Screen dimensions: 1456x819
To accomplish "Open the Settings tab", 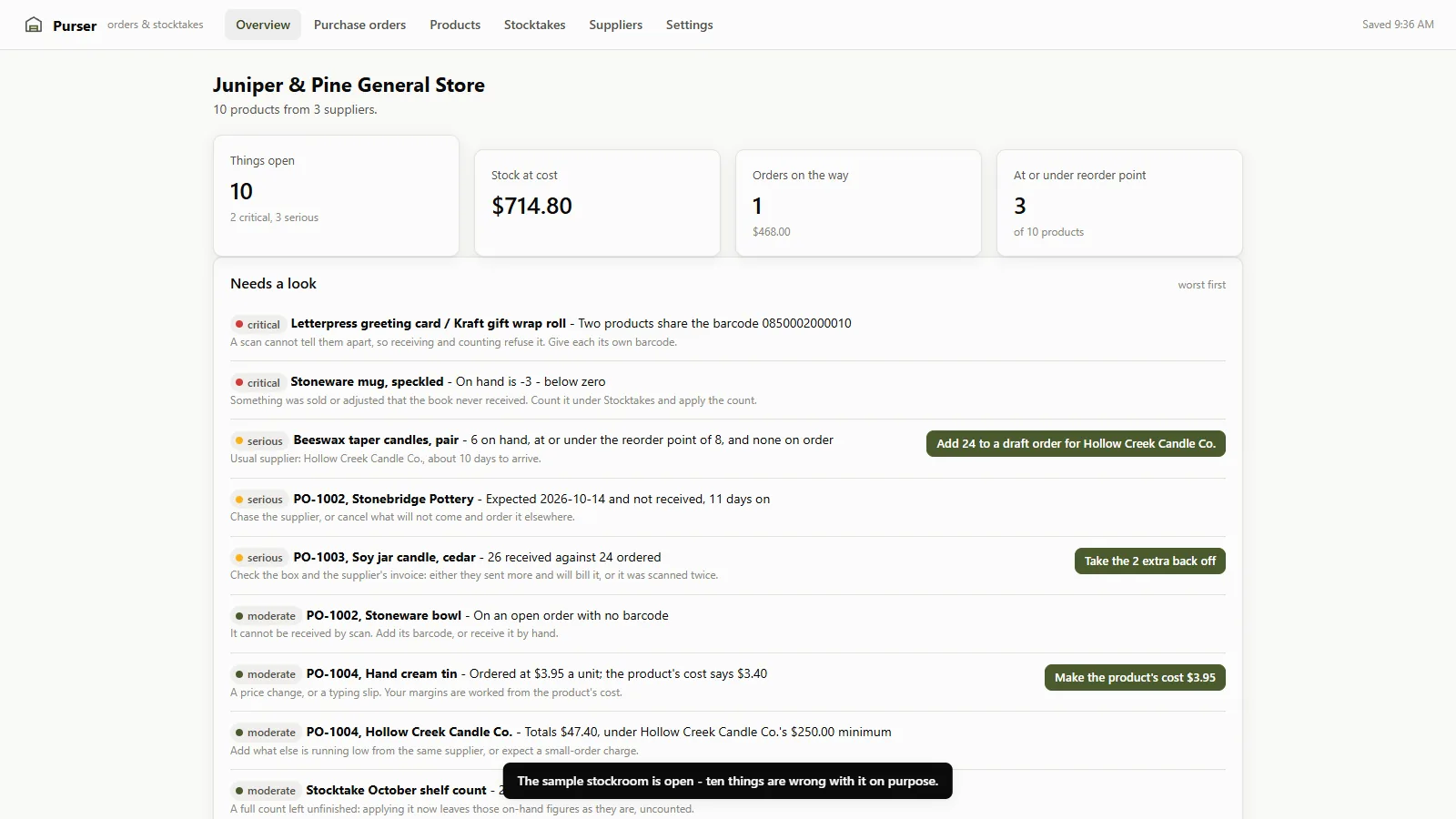I will 689,25.
